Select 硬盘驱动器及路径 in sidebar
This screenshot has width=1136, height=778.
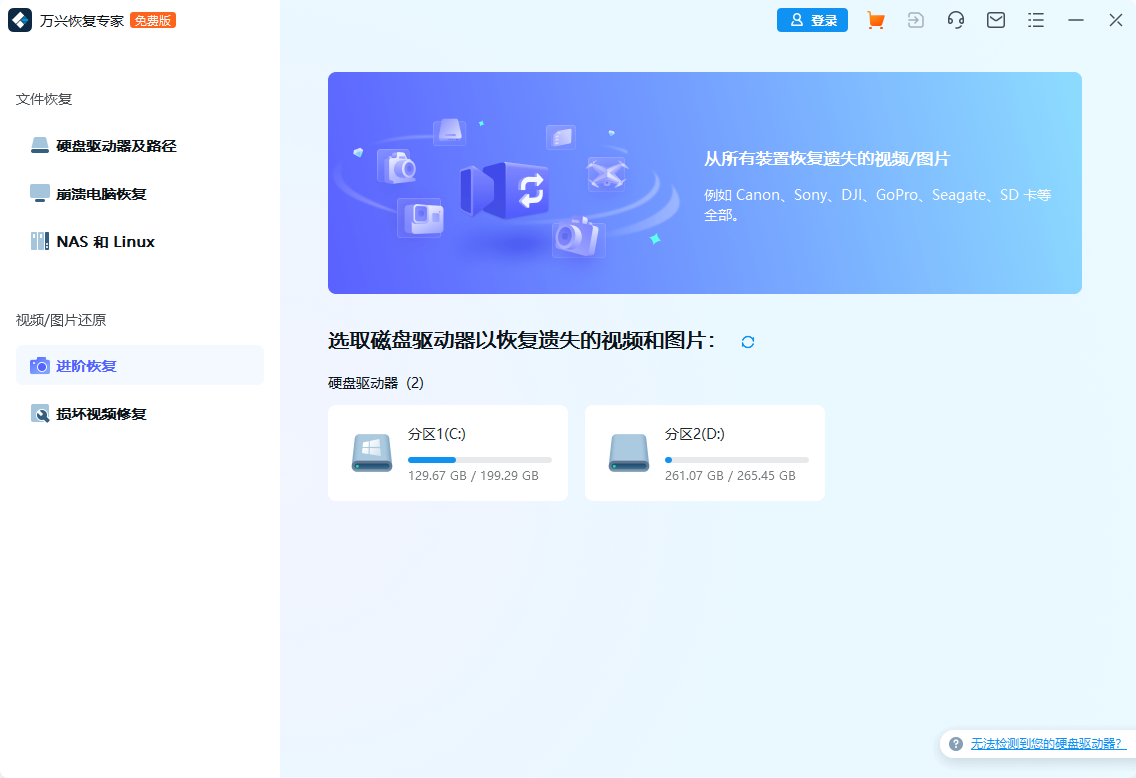pyautogui.click(x=140, y=146)
